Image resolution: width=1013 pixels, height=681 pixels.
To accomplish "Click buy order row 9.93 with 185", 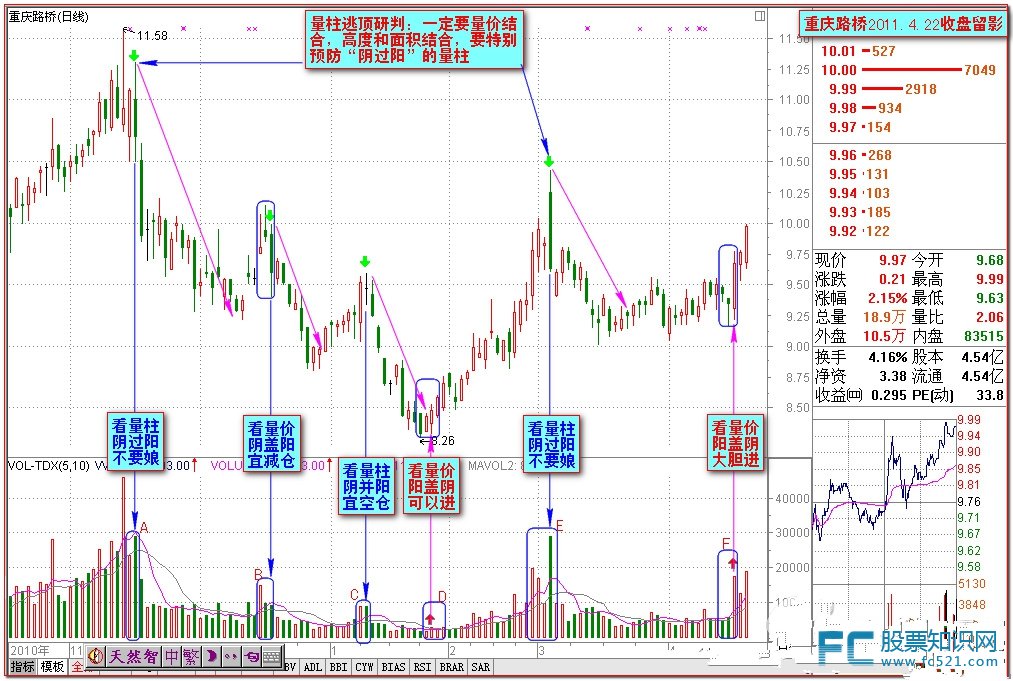I will [x=859, y=212].
